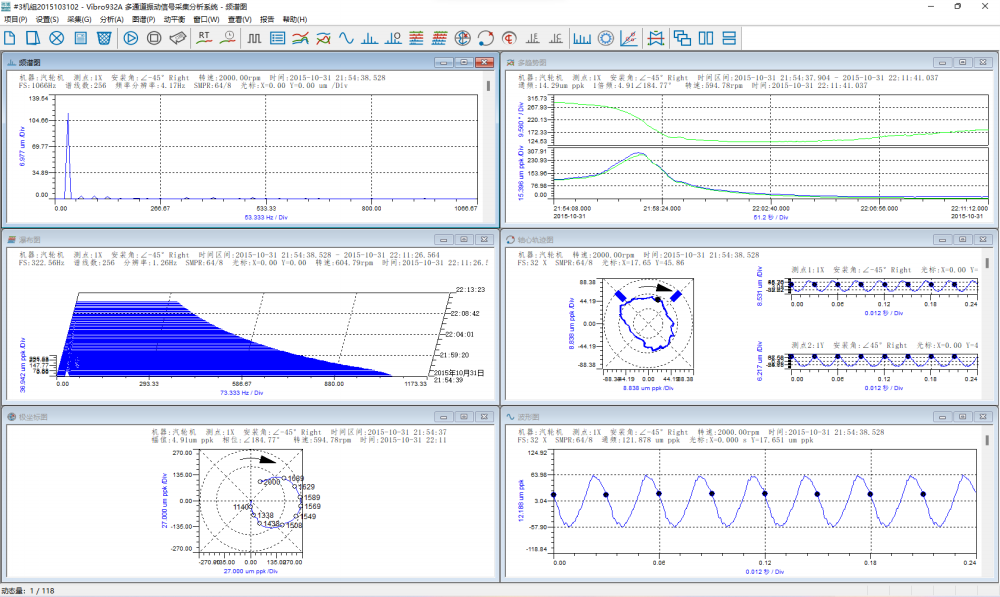1000x597 pixels.
Task: Click the orbit window vertical scrollbar
Action: tap(987, 262)
